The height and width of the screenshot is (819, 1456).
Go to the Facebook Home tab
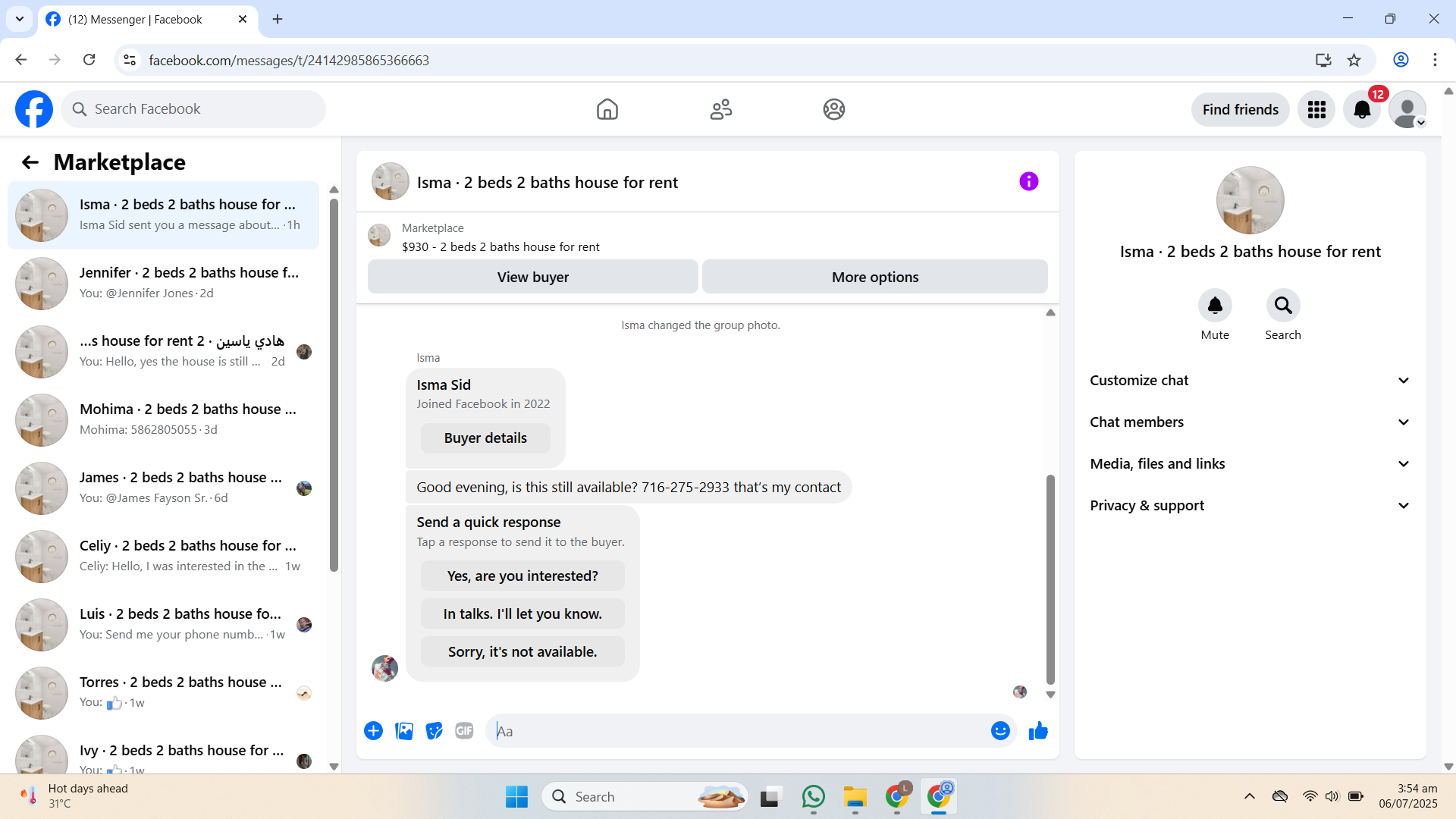click(607, 109)
